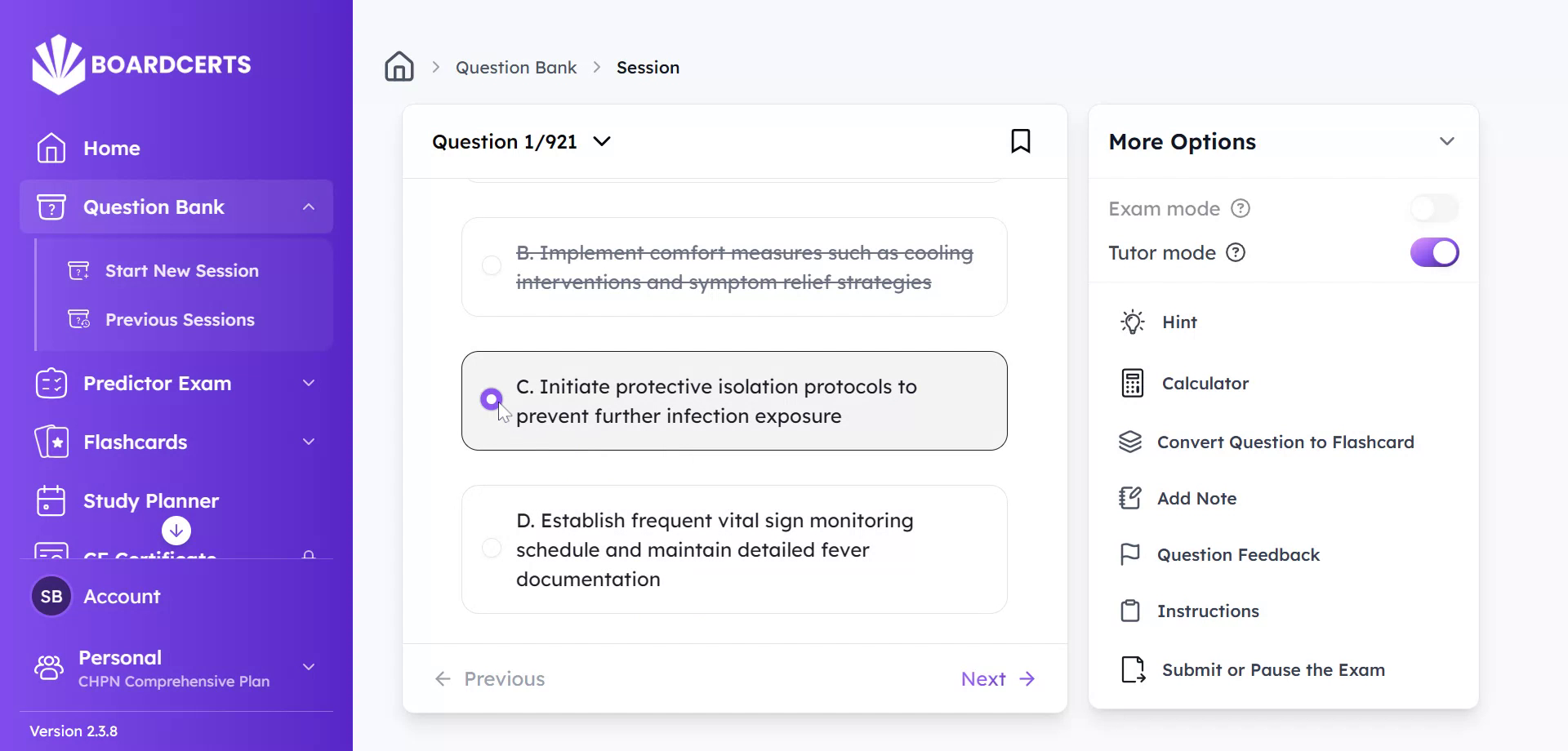This screenshot has width=1568, height=751.
Task: Bookmark the current question
Action: [x=1020, y=140]
